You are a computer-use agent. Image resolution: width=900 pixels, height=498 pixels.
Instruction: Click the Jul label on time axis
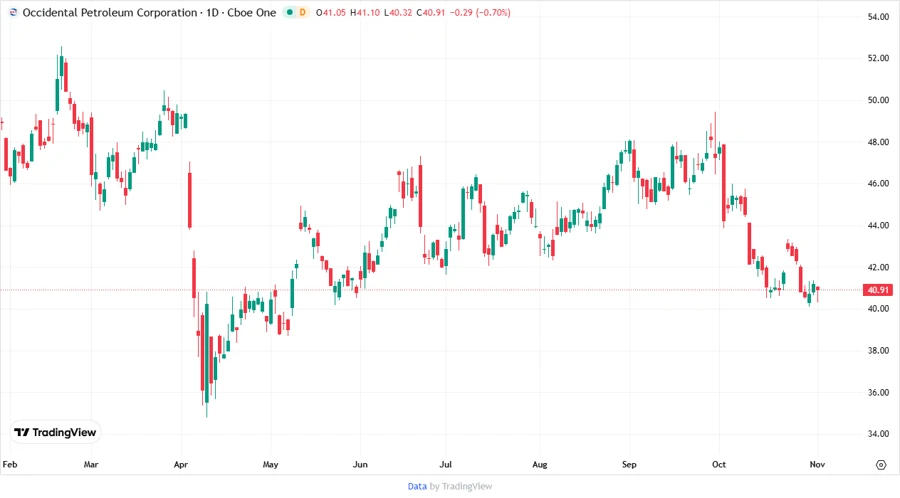(445, 464)
